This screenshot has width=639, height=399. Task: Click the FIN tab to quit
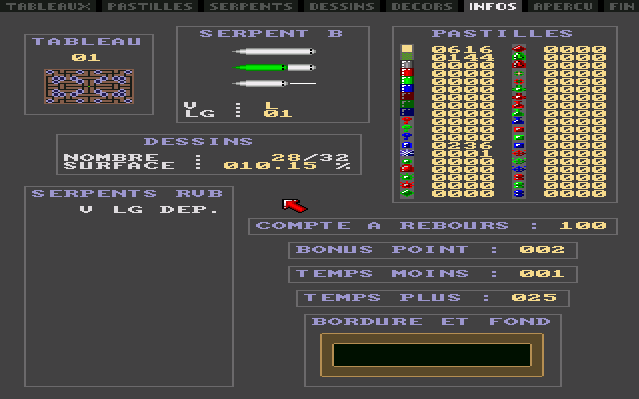click(621, 6)
